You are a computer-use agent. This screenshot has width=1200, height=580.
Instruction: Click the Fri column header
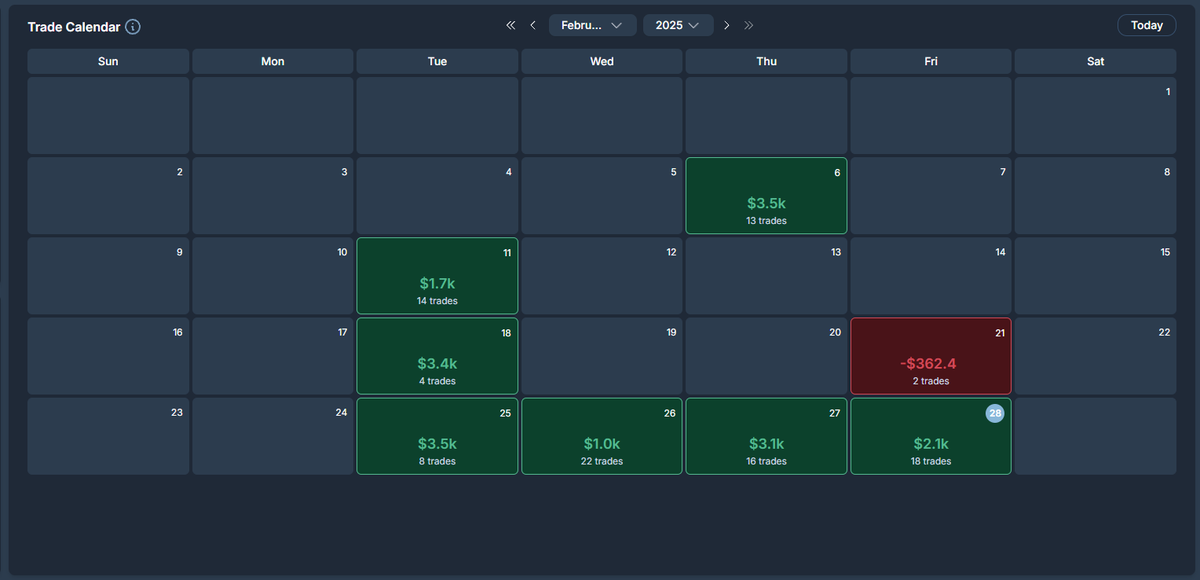pyautogui.click(x=931, y=61)
